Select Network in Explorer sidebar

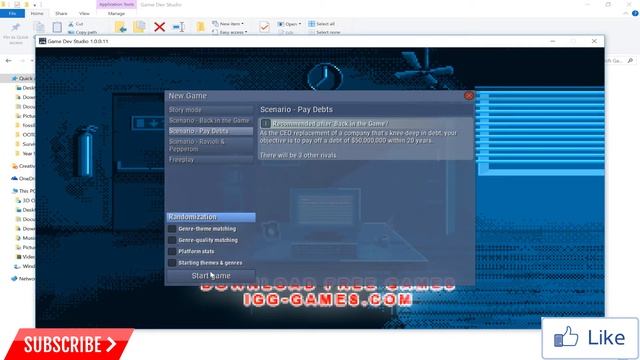23,279
